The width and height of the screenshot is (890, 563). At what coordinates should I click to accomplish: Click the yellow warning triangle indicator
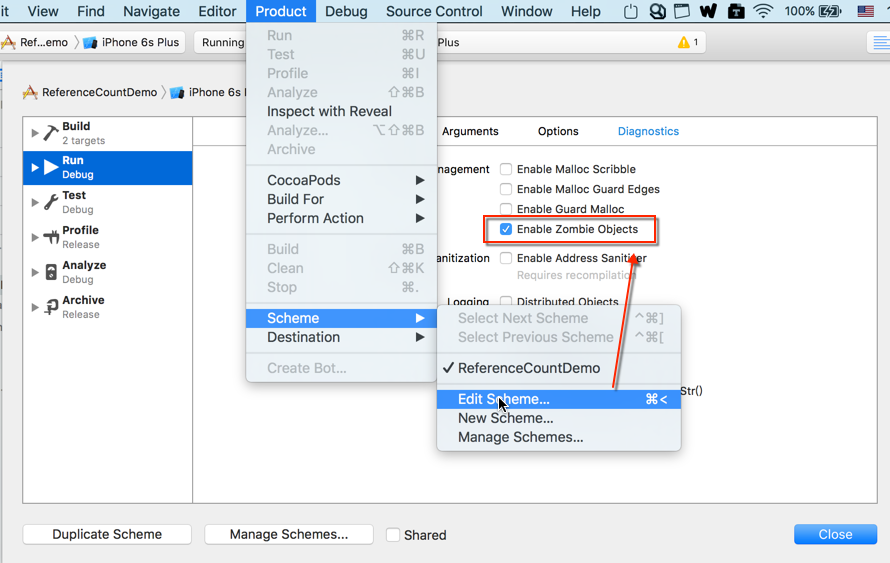pyautogui.click(x=684, y=42)
